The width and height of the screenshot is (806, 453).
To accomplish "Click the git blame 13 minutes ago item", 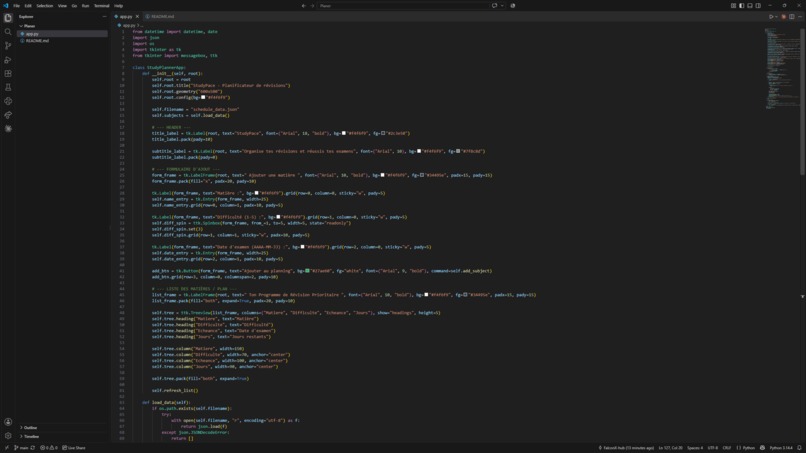I will 626,448.
